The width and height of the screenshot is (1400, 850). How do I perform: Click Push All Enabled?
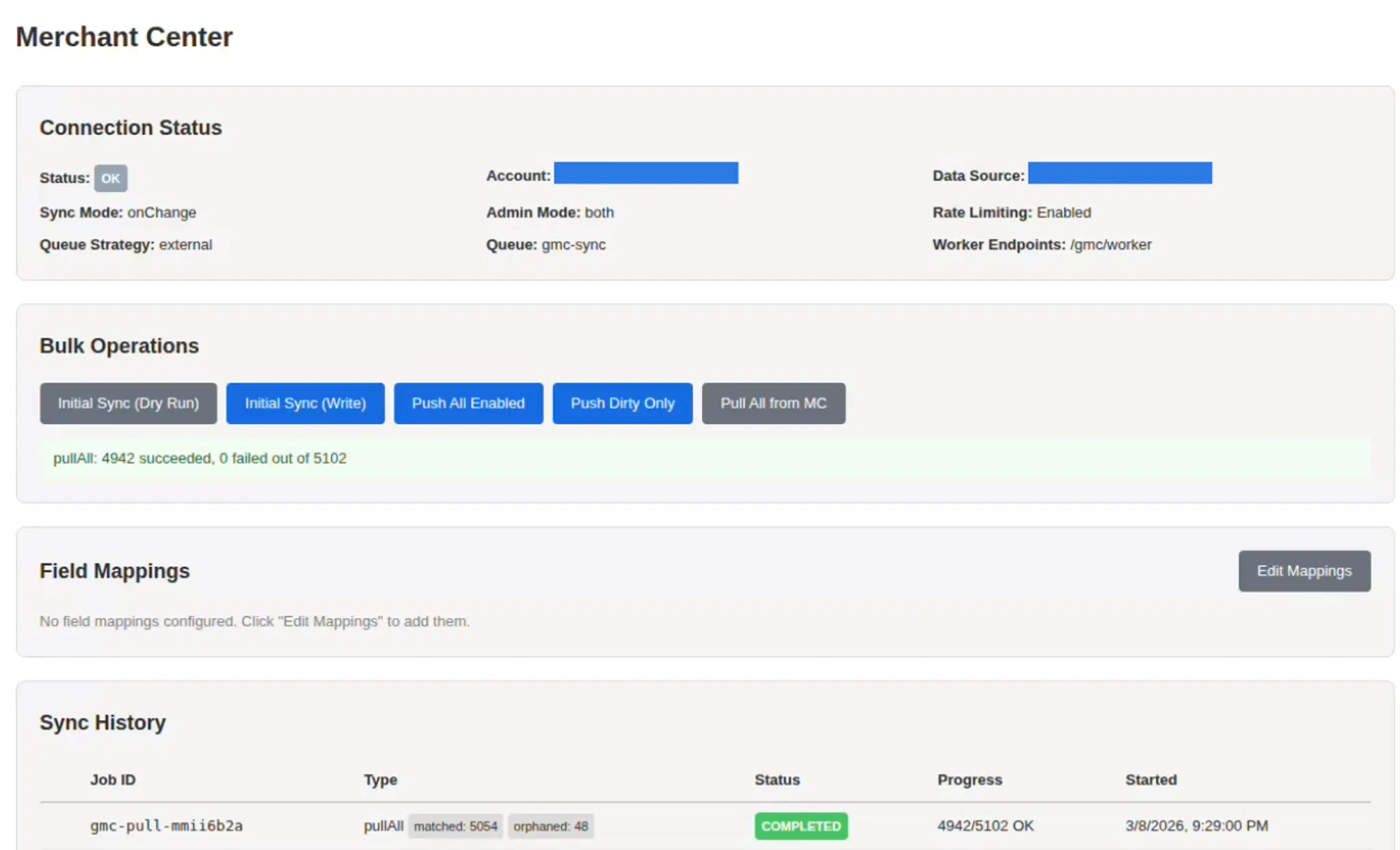pyautogui.click(x=468, y=403)
